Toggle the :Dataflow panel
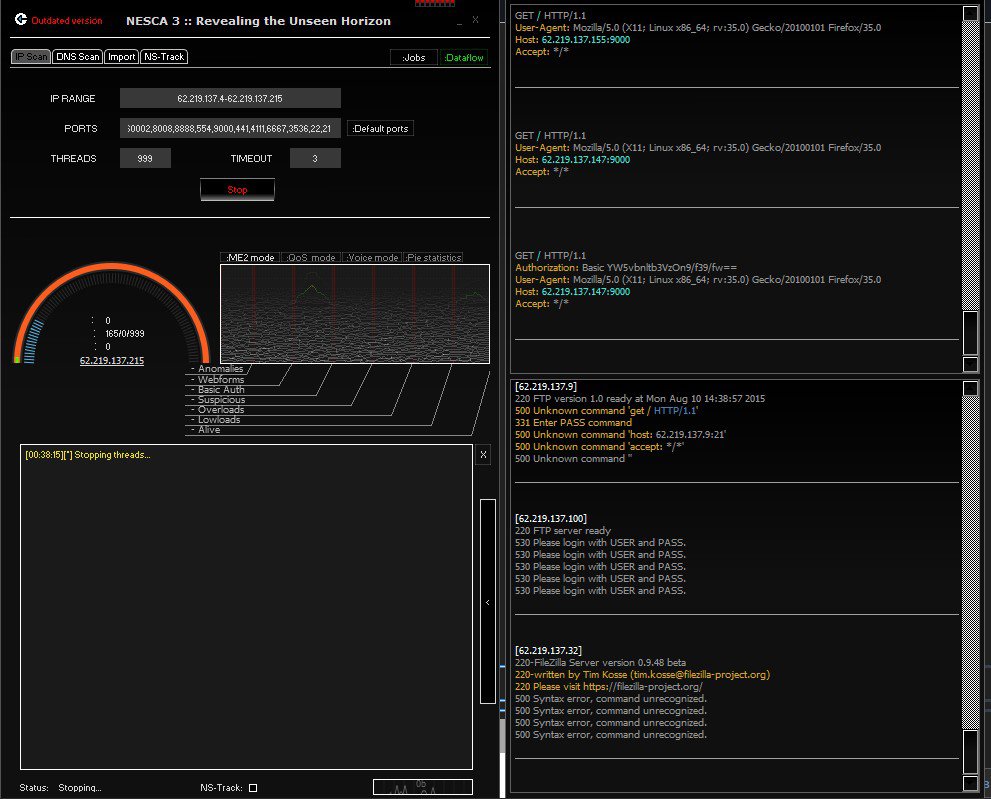The width and height of the screenshot is (991, 799). [x=464, y=58]
